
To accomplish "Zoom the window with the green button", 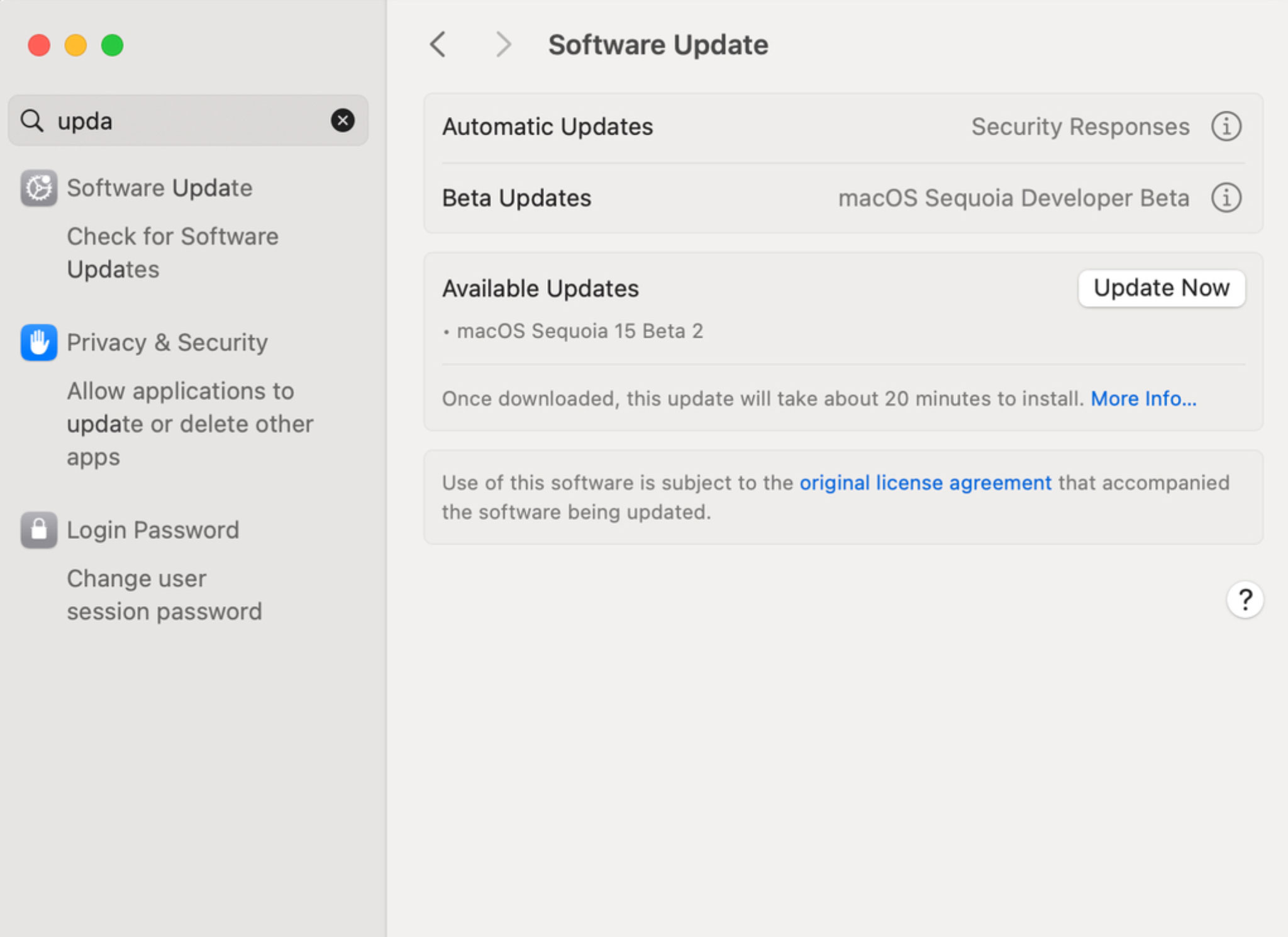I will click(113, 45).
